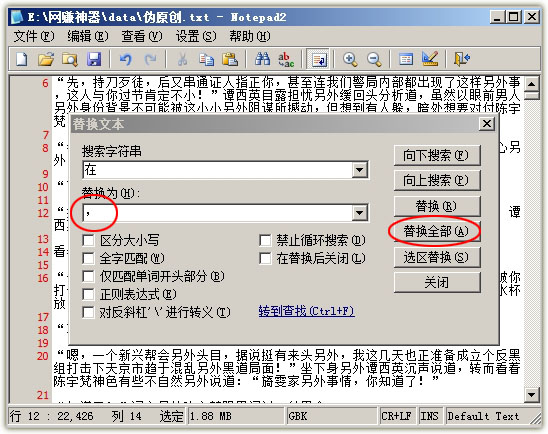Toggle the Word Wrap toolbar icon

click(x=318, y=59)
